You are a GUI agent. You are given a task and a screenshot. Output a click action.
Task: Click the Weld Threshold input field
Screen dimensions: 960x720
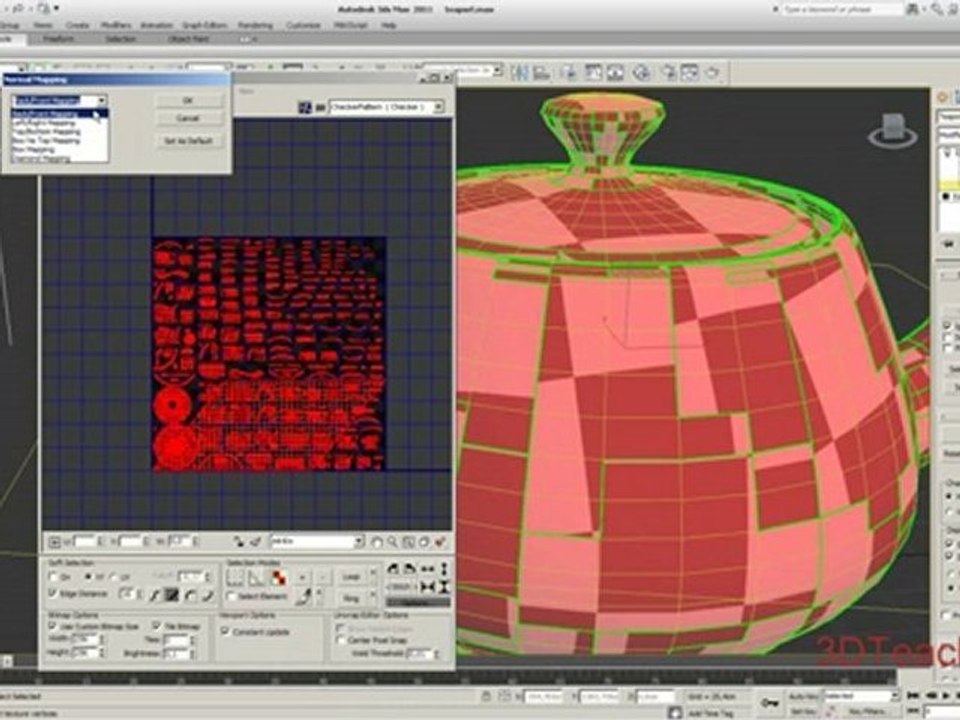pos(419,654)
